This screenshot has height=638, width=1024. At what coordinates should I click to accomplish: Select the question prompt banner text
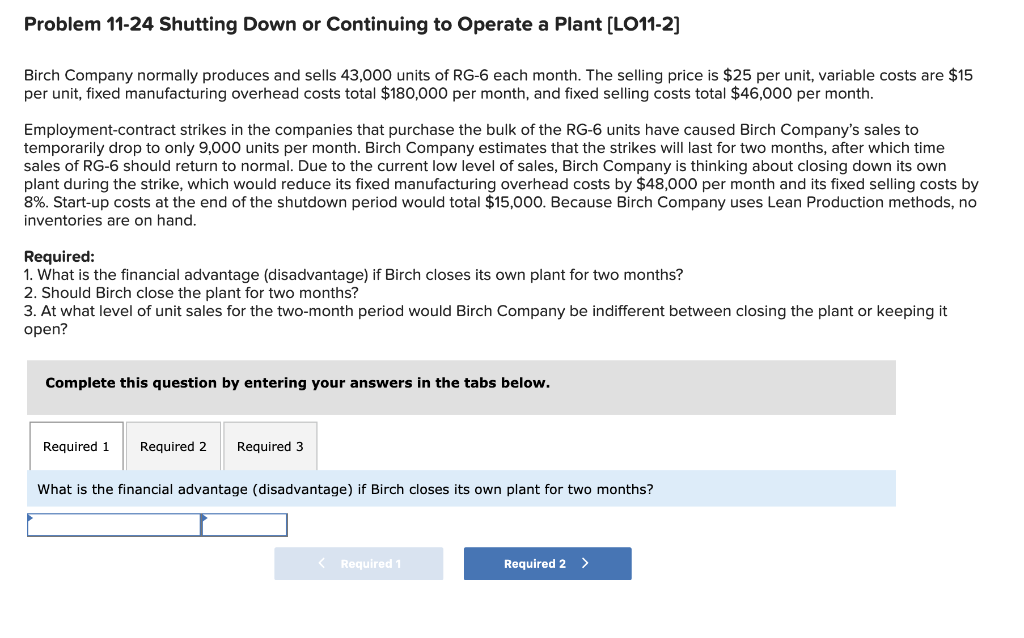344,488
